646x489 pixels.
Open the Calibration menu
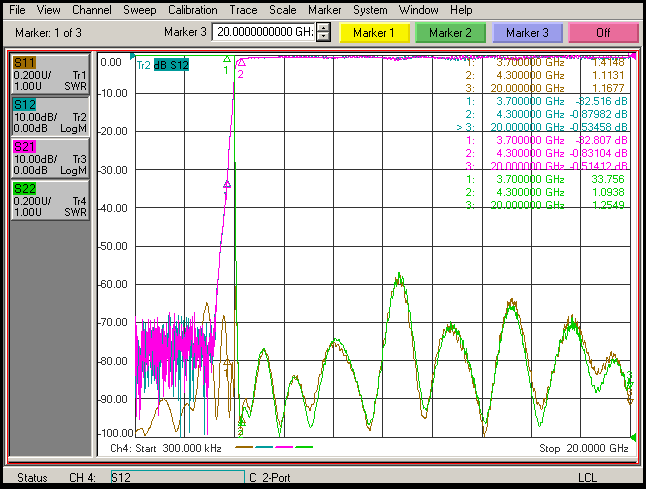[192, 9]
